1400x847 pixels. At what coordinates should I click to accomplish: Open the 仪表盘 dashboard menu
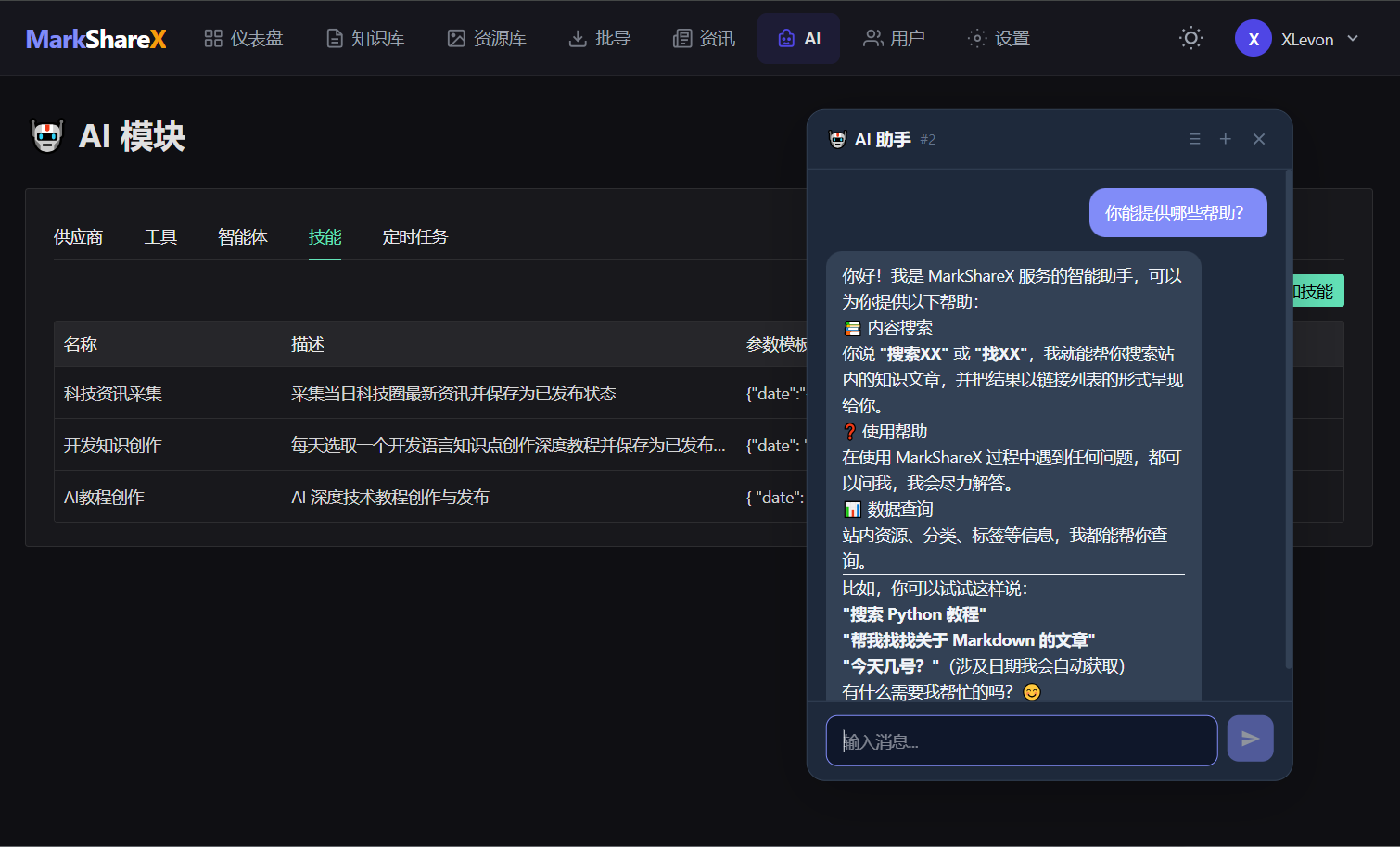click(x=244, y=38)
